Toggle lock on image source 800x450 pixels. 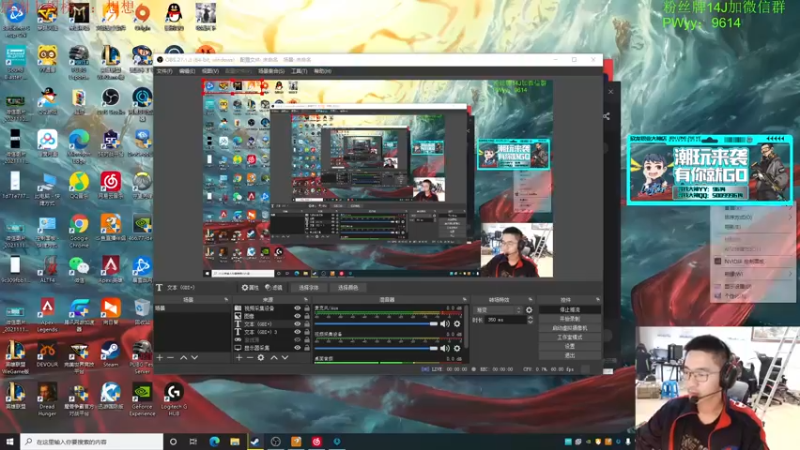coord(307,316)
